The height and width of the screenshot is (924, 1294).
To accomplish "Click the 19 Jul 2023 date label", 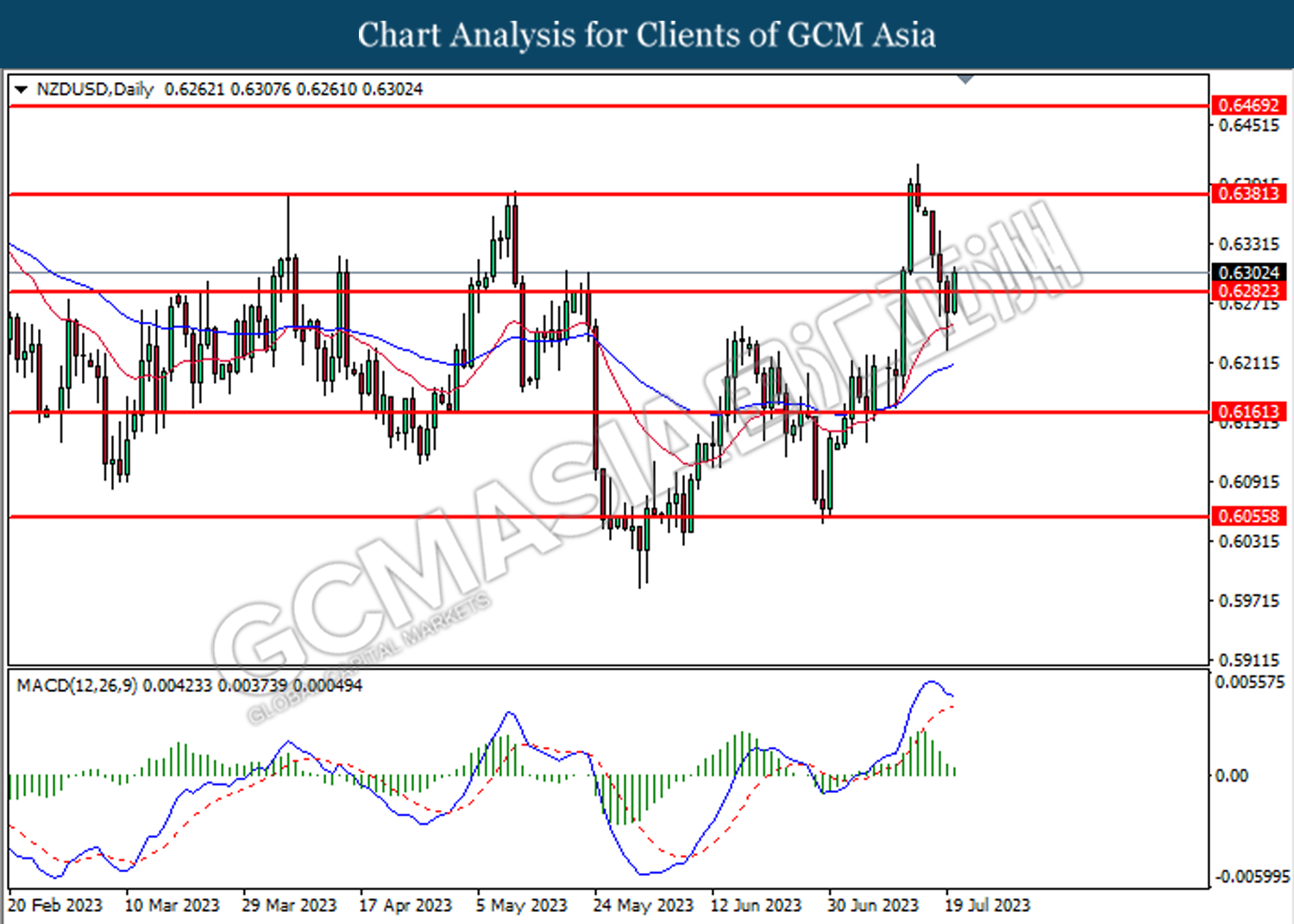I will 987,905.
